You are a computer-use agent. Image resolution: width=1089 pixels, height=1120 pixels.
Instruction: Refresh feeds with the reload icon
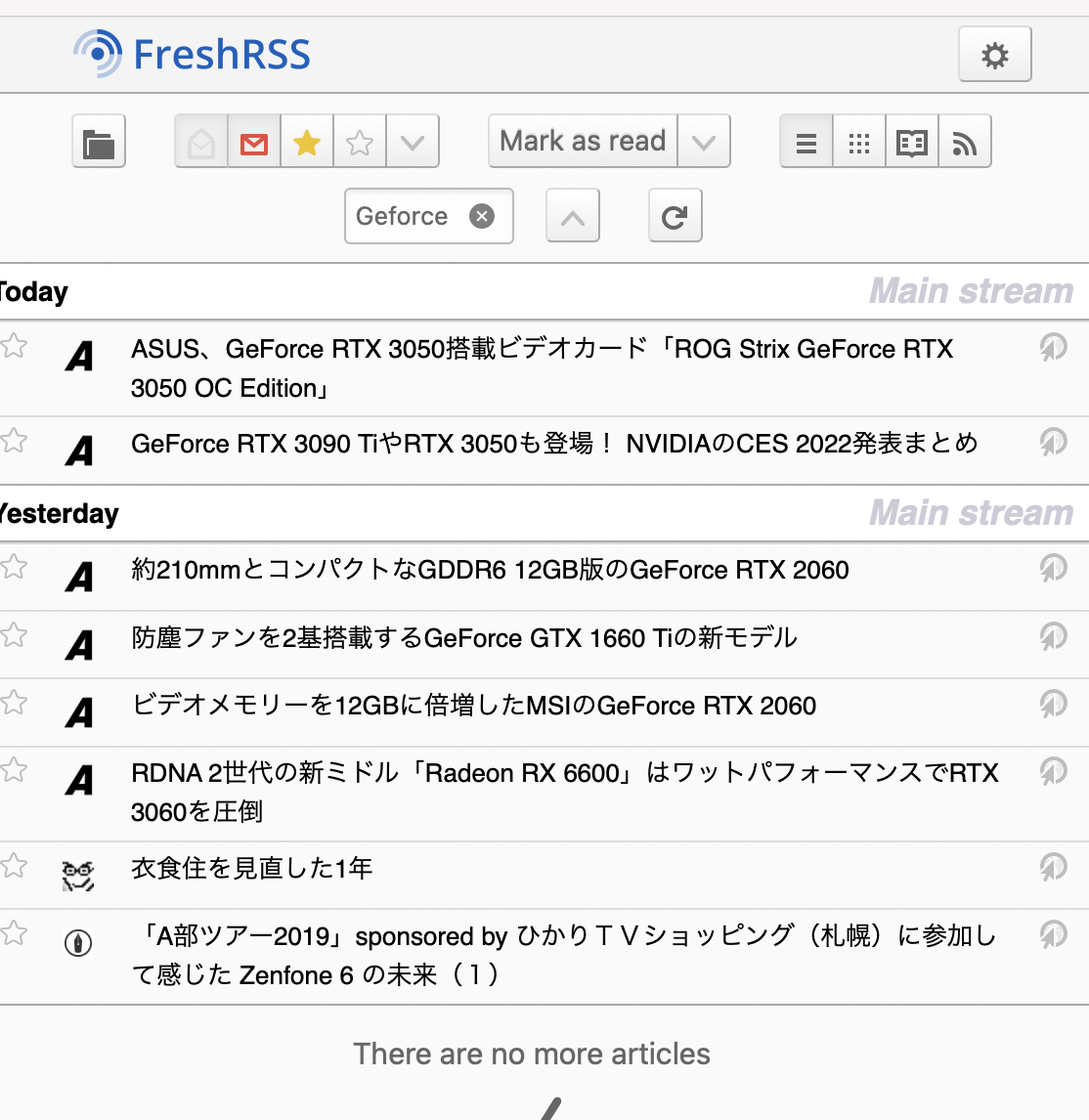(x=675, y=216)
